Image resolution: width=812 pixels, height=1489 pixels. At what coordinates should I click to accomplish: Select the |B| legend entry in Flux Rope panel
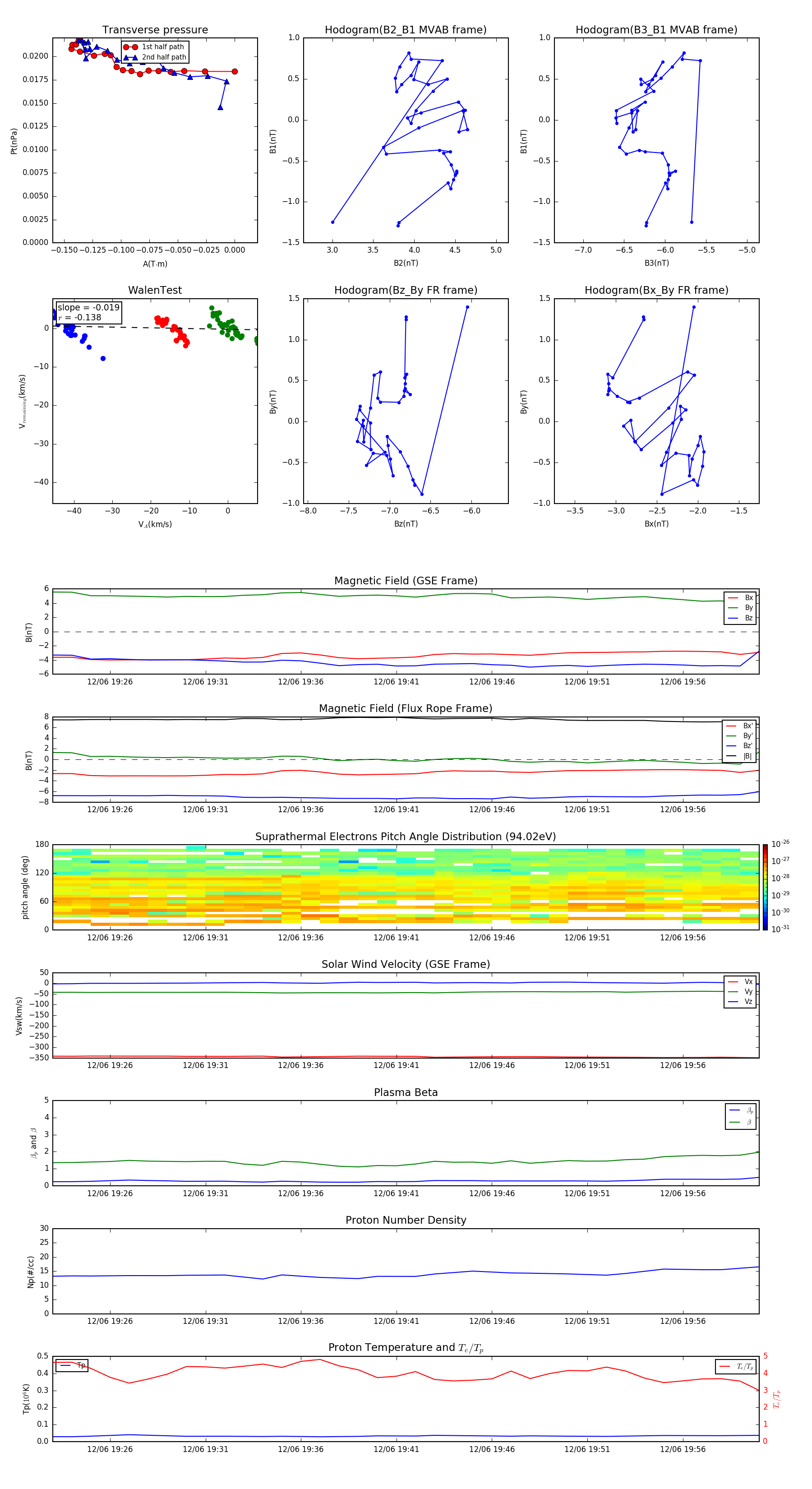tap(739, 756)
